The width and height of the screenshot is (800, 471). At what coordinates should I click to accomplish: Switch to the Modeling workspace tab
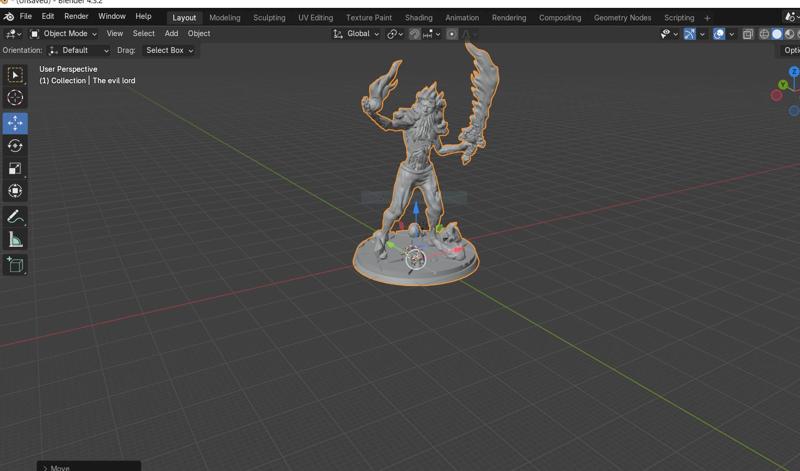pos(224,17)
